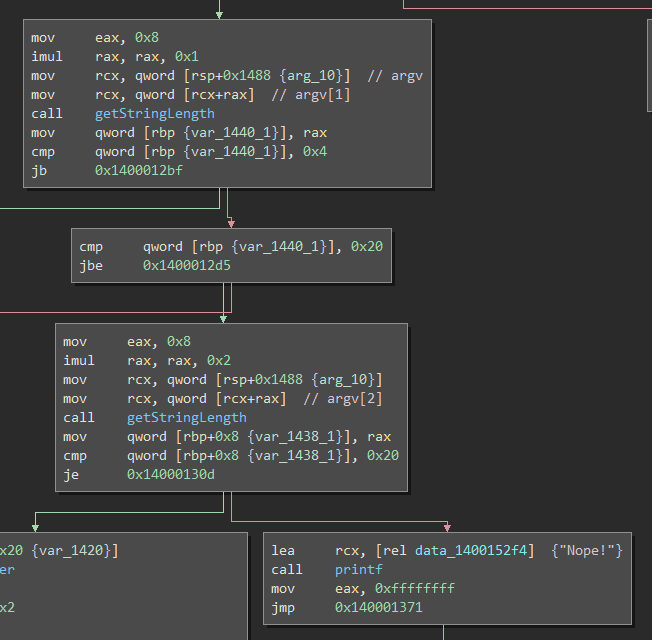Click 0x8 in mov eax above imul 0x1
Image resolution: width=652 pixels, height=640 pixels.
[147, 37]
